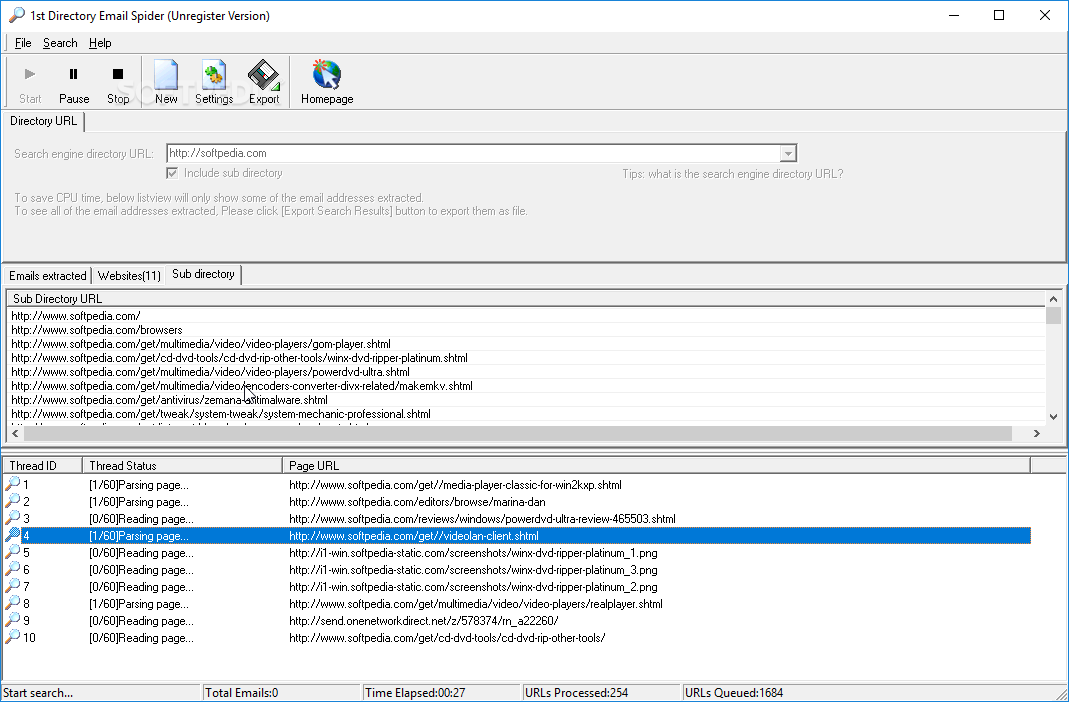This screenshot has width=1069, height=702.
Task: Open the Homepage toolbar icon
Action: (327, 83)
